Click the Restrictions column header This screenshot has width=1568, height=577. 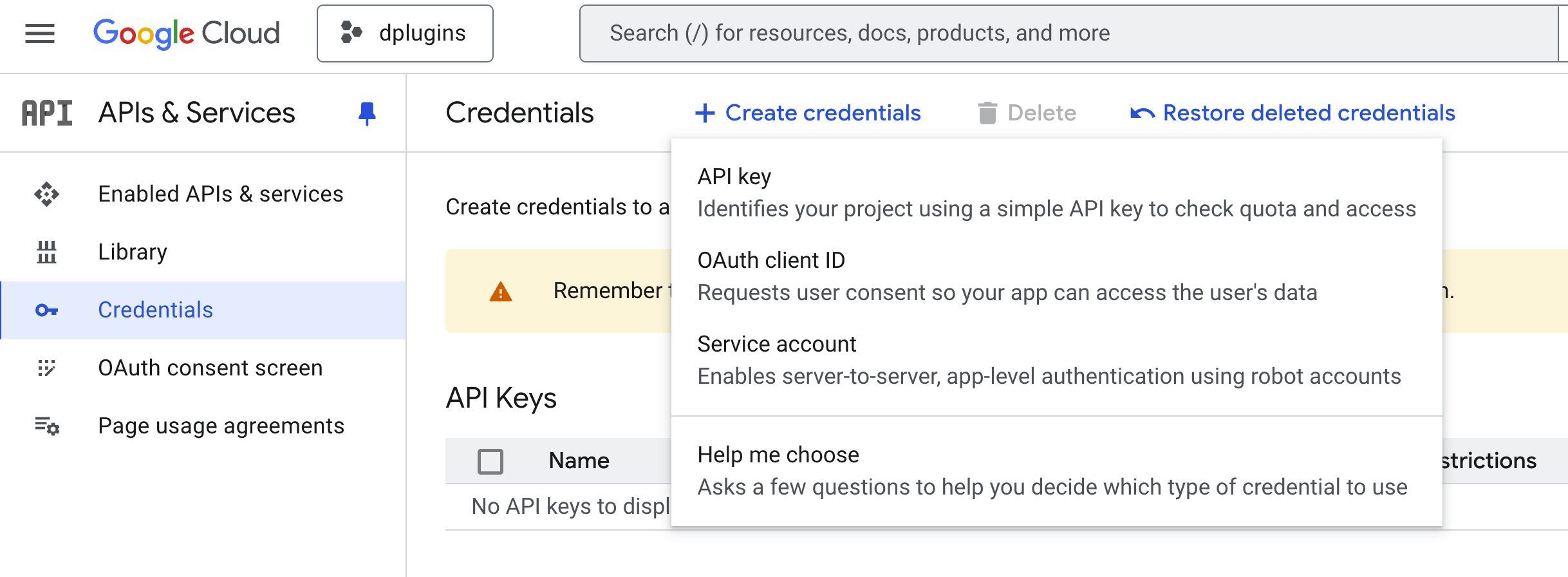click(x=1489, y=461)
